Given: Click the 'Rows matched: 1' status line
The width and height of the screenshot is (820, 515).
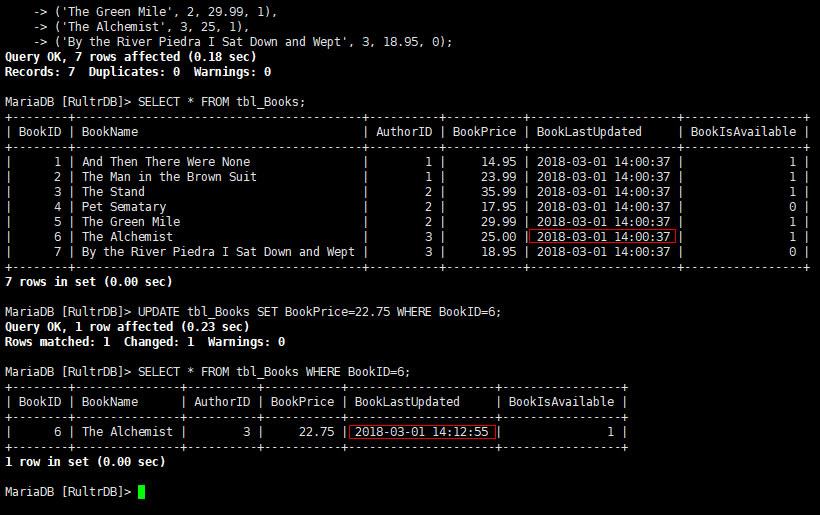Looking at the screenshot, I should 145,342.
